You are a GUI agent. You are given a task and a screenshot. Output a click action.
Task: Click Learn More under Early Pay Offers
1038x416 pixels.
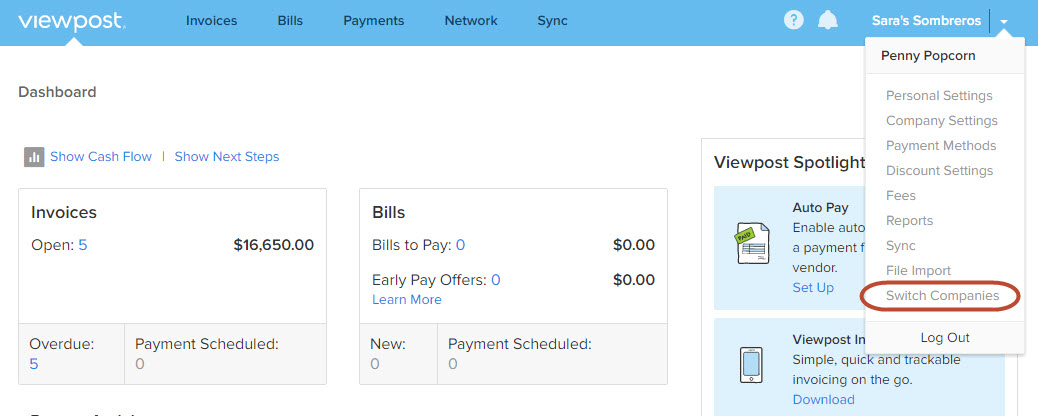pyautogui.click(x=406, y=300)
